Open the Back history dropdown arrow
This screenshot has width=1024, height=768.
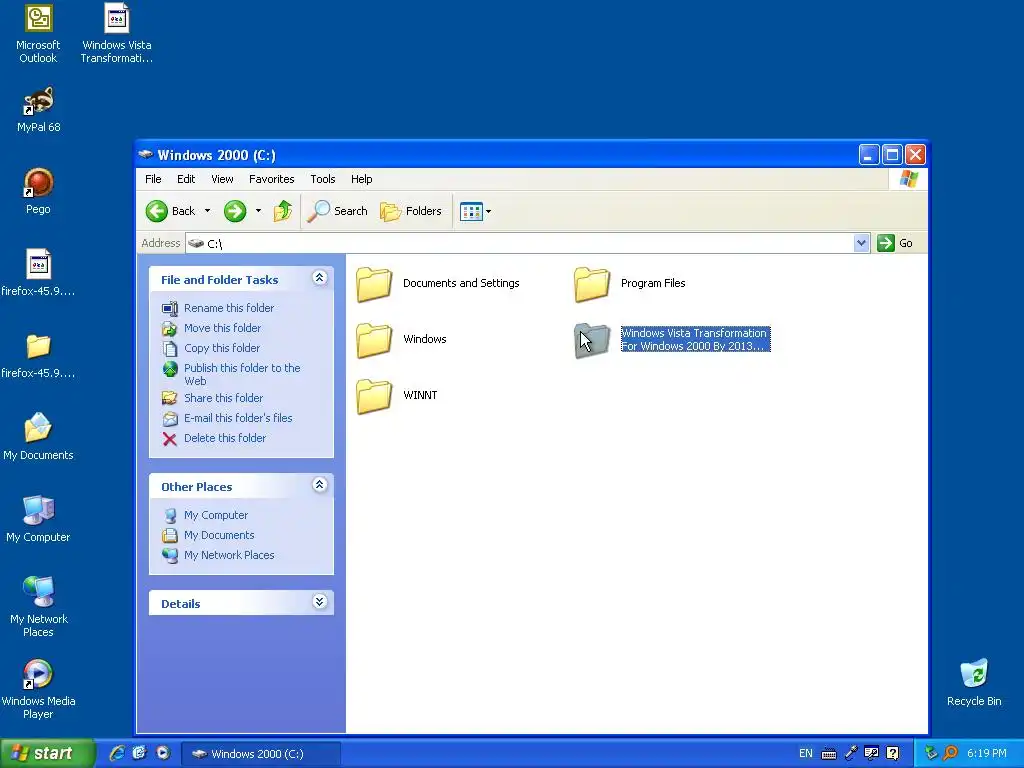pyautogui.click(x=207, y=211)
